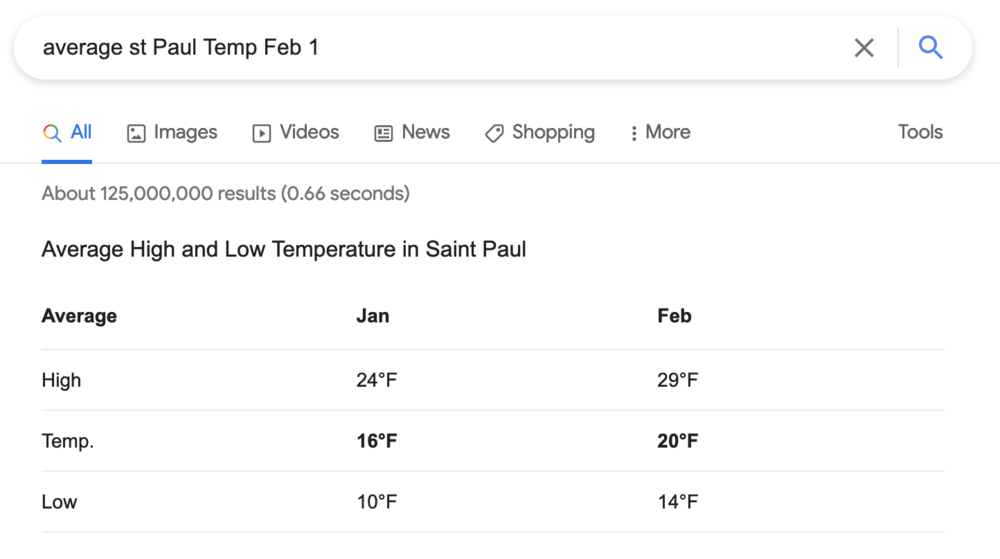The image size is (1000, 559).
Task: Click the Shopping tag icon
Action: [494, 133]
